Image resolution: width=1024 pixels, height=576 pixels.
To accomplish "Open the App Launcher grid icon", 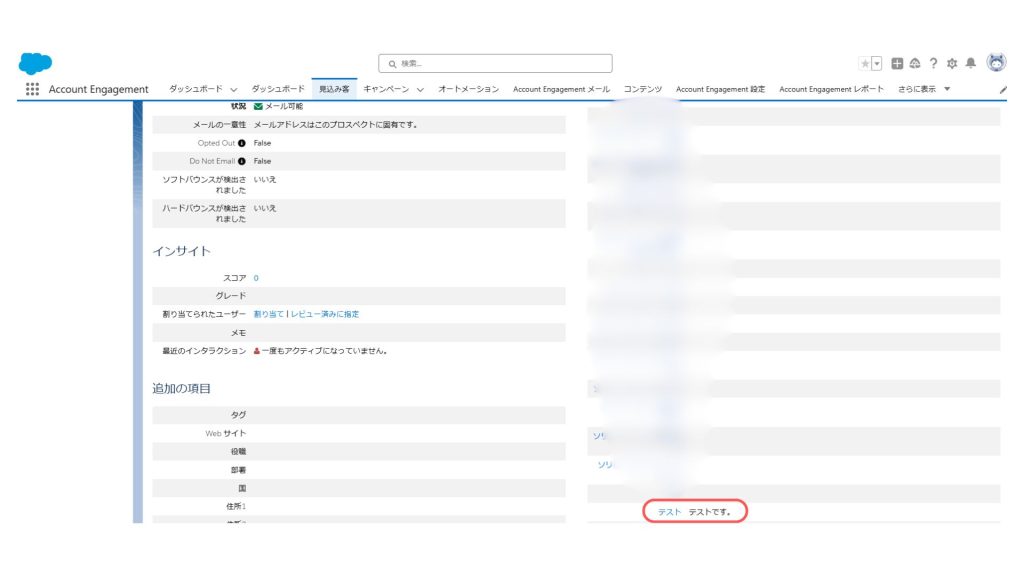I will (32, 89).
